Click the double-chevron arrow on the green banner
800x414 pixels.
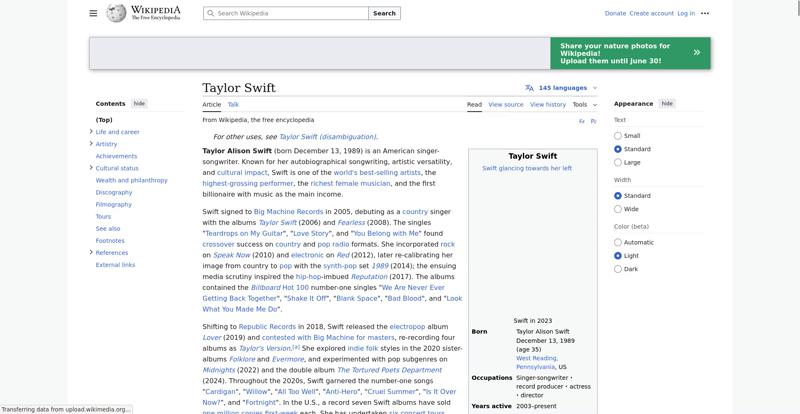pos(696,53)
